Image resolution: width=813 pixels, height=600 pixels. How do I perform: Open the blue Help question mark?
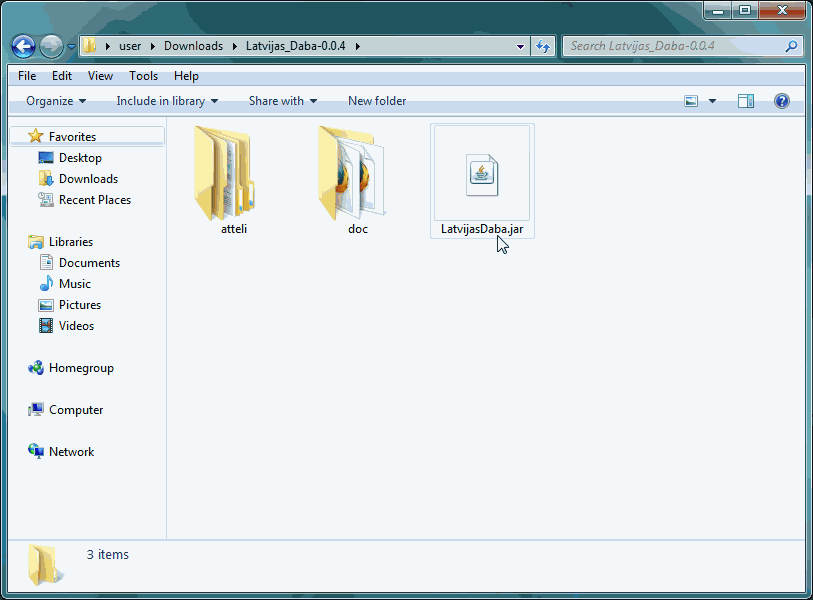point(781,101)
